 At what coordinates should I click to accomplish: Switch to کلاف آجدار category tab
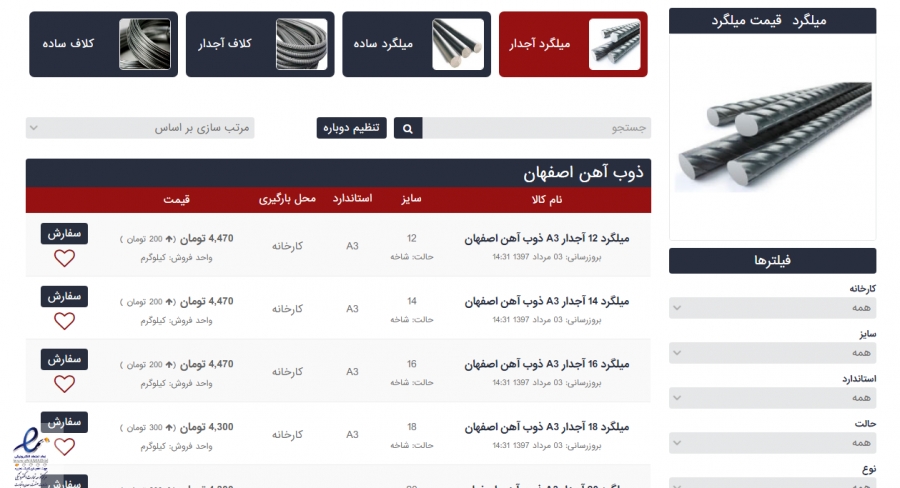[x=260, y=44]
